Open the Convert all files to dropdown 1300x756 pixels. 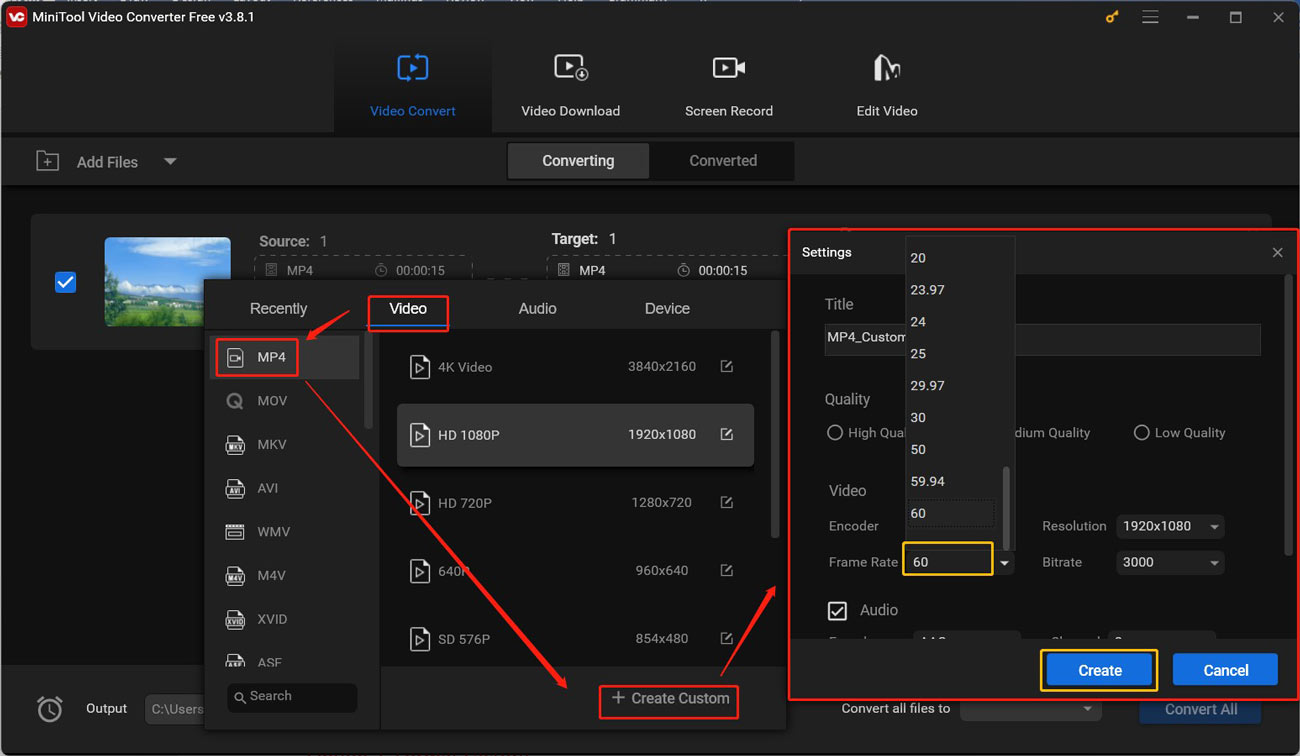pos(1030,709)
